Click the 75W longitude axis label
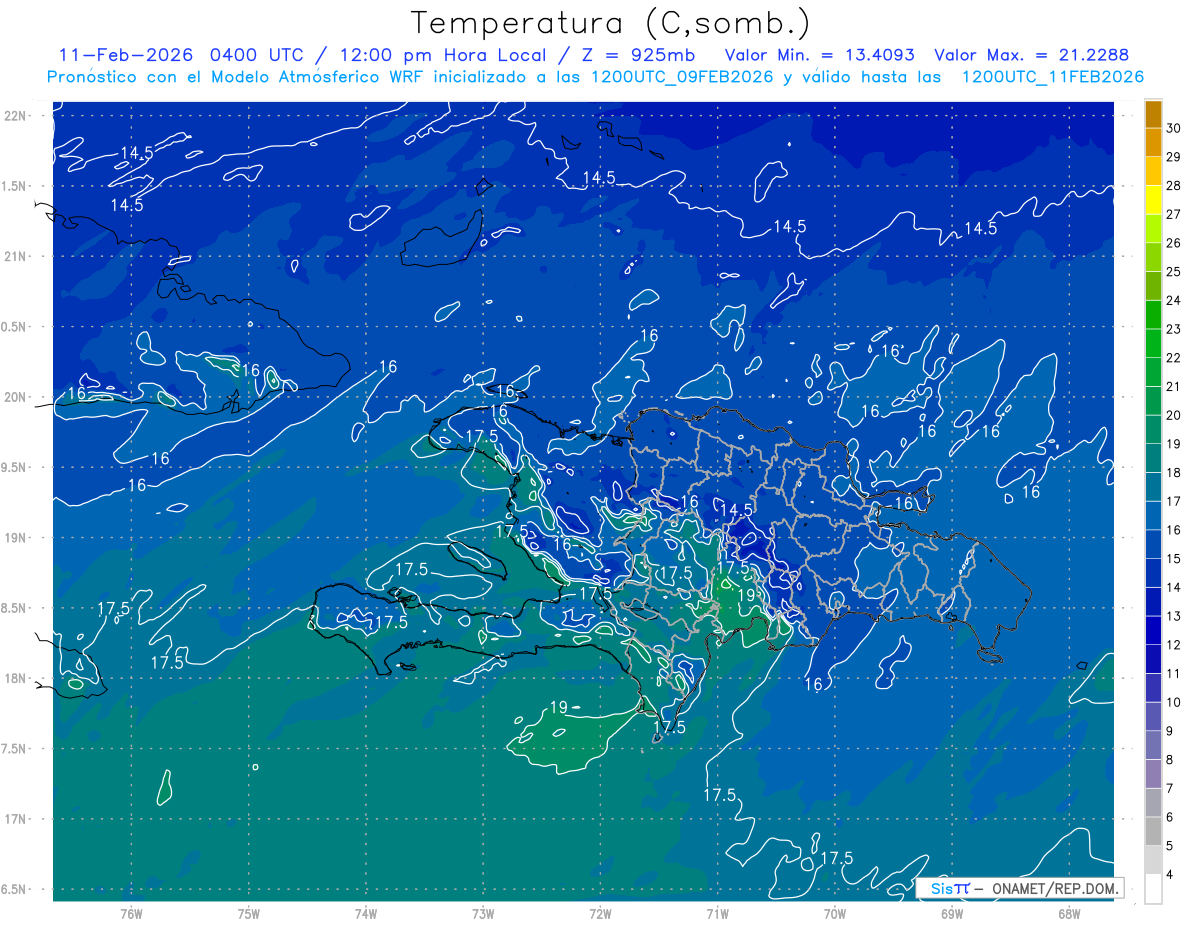 [249, 913]
